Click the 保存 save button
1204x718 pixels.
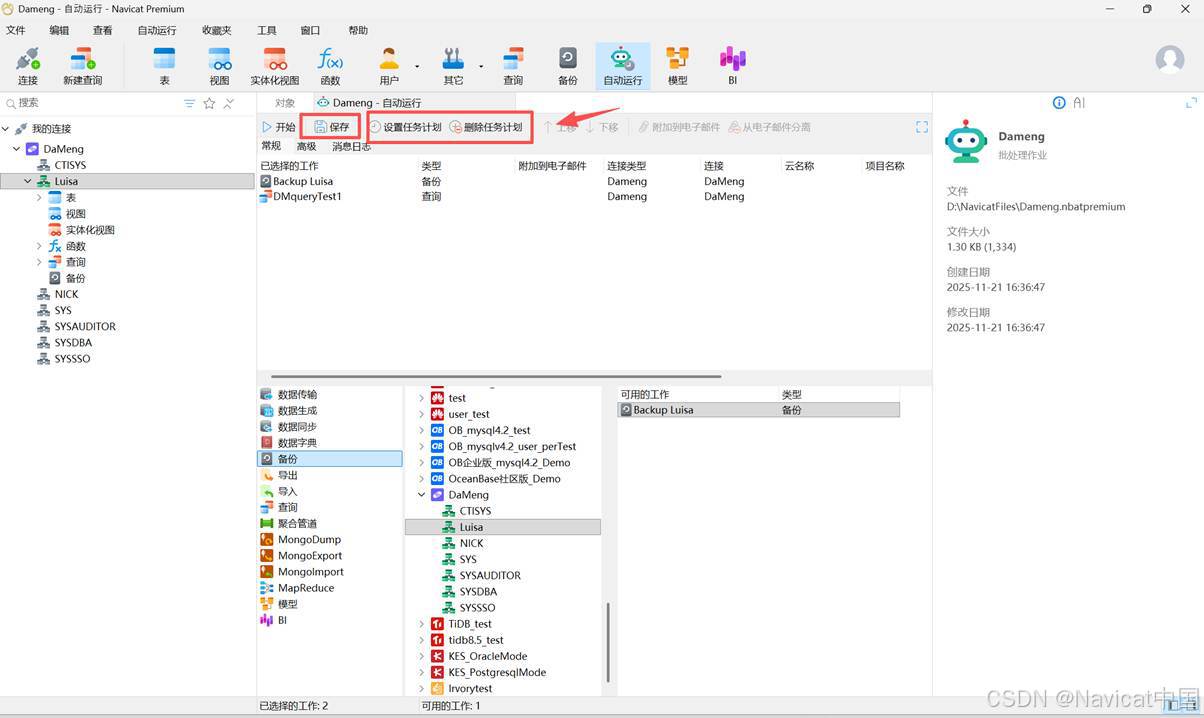[331, 127]
